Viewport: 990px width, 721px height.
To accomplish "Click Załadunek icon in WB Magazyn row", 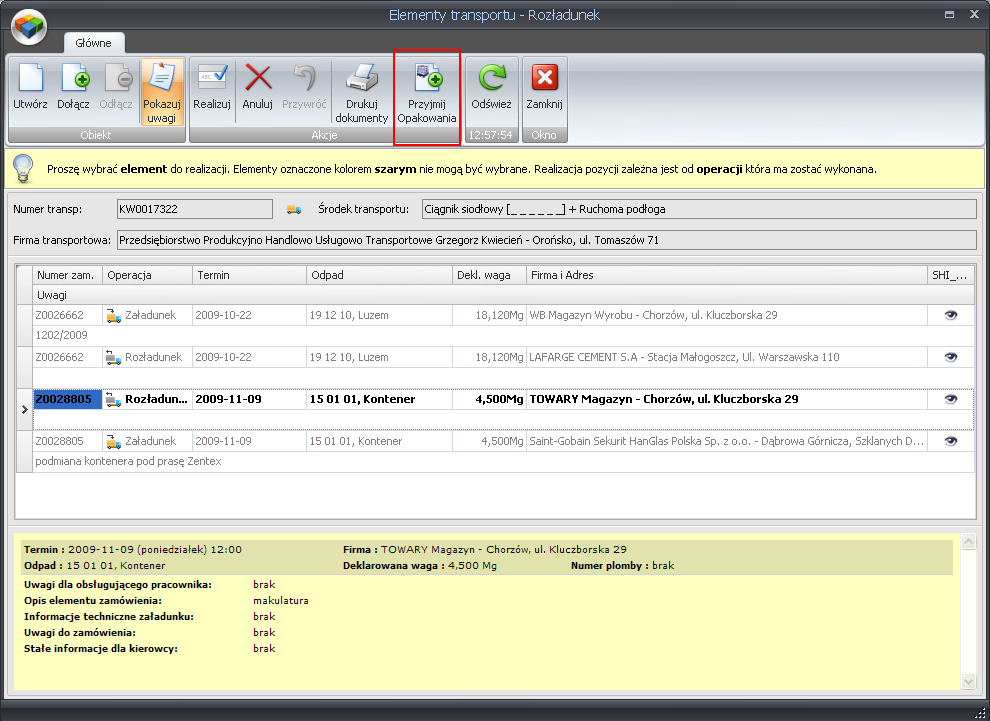I will [114, 316].
